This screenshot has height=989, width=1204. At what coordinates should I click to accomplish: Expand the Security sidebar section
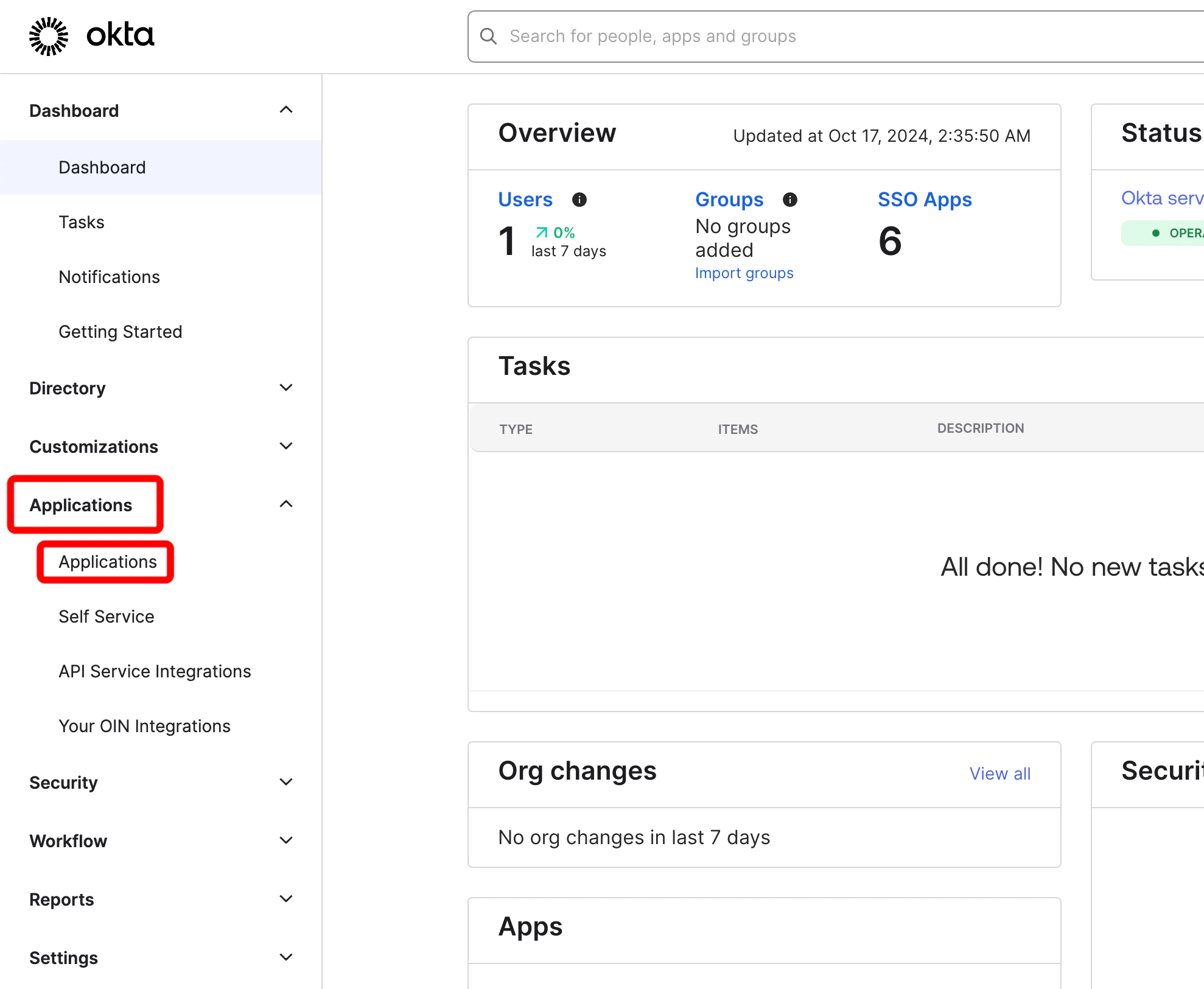(x=286, y=781)
